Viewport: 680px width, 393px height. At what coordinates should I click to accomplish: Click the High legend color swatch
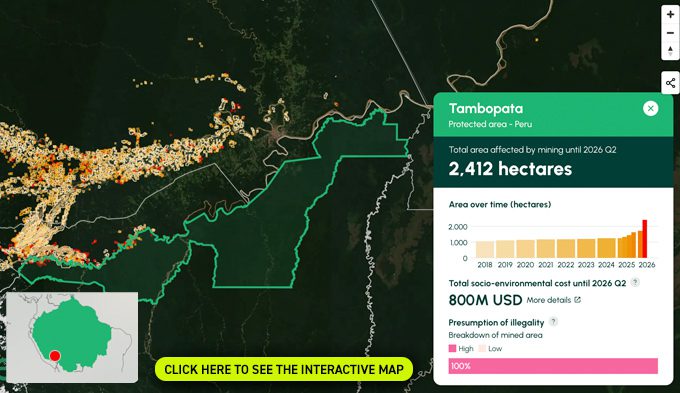pyautogui.click(x=452, y=348)
